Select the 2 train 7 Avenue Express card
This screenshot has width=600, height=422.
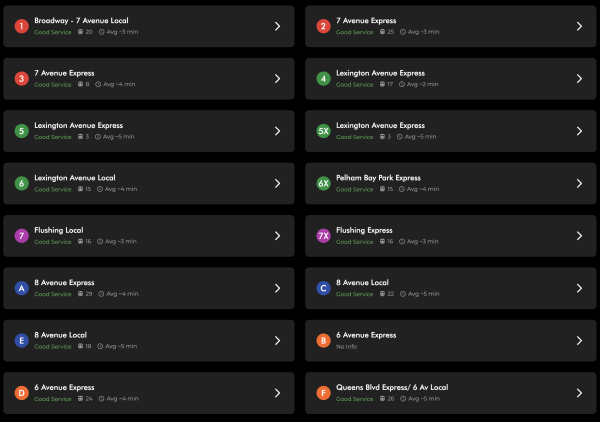[450, 26]
